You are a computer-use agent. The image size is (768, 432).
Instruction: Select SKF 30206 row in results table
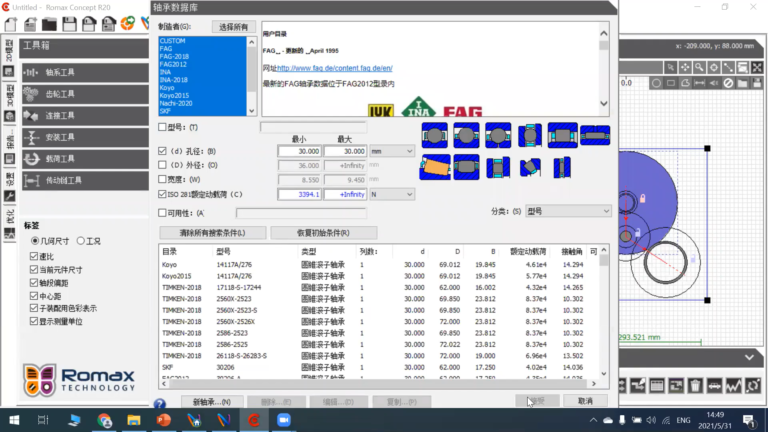(380, 367)
